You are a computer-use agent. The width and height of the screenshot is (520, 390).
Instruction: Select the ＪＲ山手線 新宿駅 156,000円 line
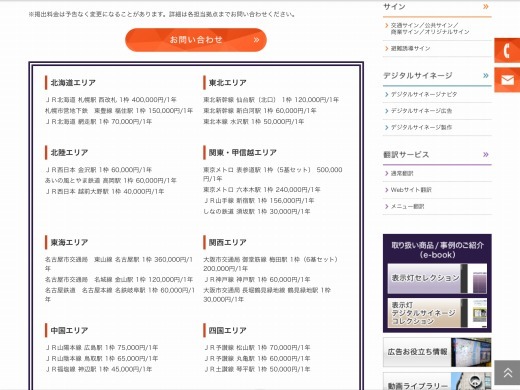pos(259,201)
